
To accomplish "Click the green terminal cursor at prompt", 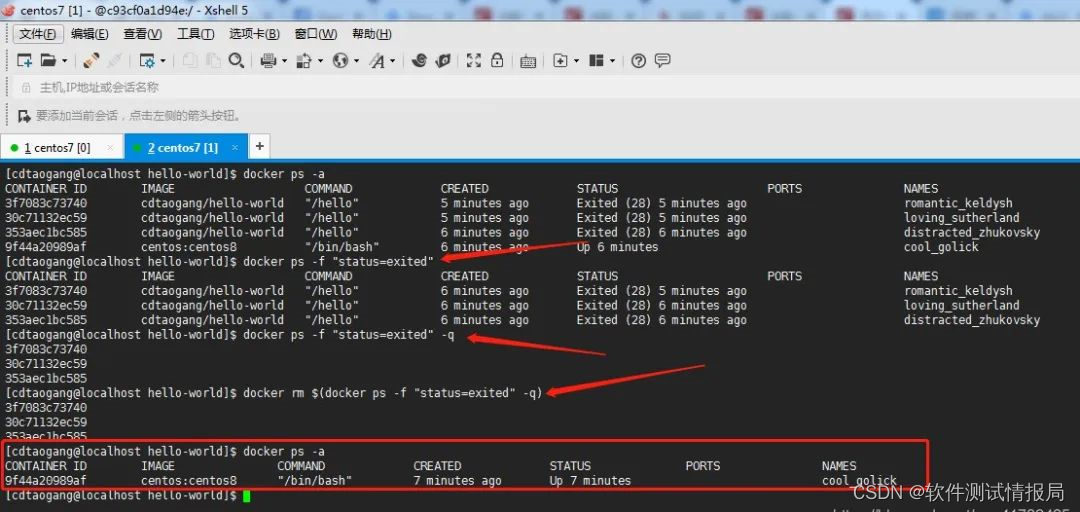I will [247, 496].
